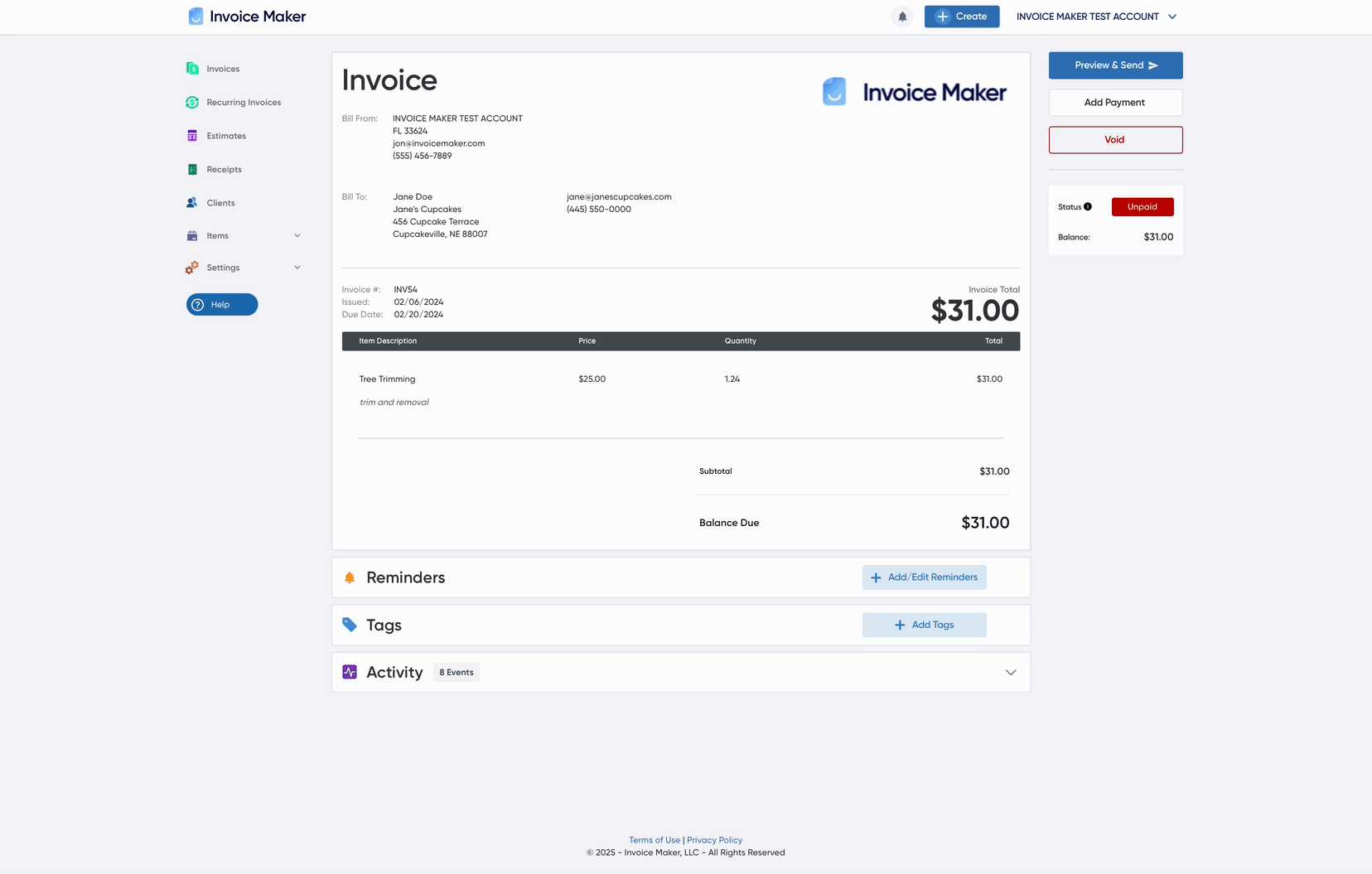1372x874 pixels.
Task: Click the Receipts sidebar icon
Action: (x=192, y=169)
